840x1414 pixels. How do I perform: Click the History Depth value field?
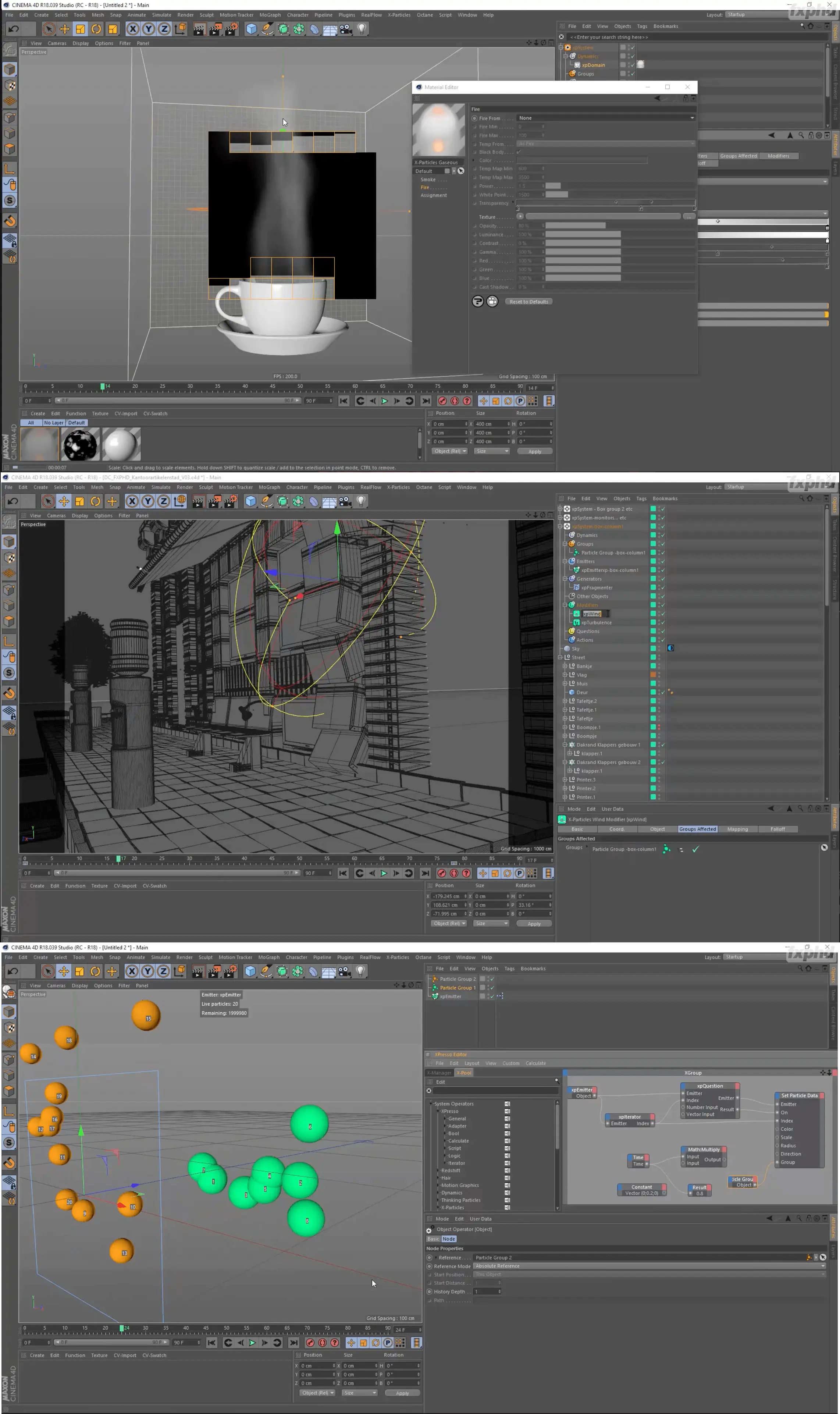pos(487,1292)
